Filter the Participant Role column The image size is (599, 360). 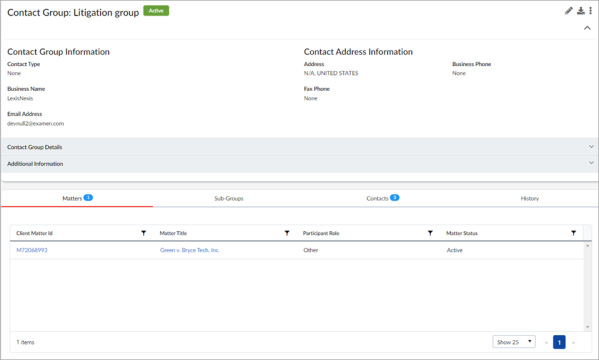click(430, 233)
